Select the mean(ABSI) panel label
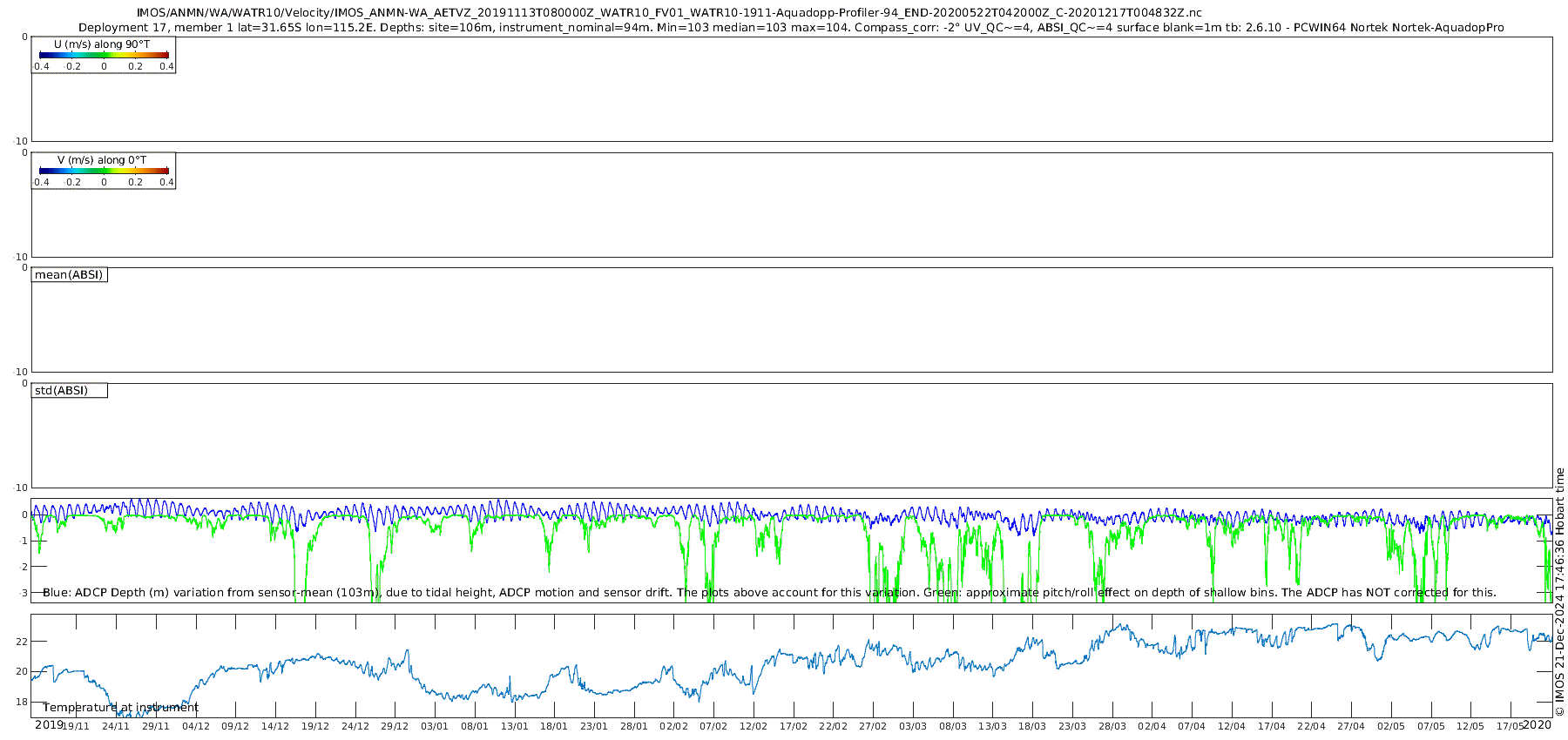1568x740 pixels. (69, 275)
